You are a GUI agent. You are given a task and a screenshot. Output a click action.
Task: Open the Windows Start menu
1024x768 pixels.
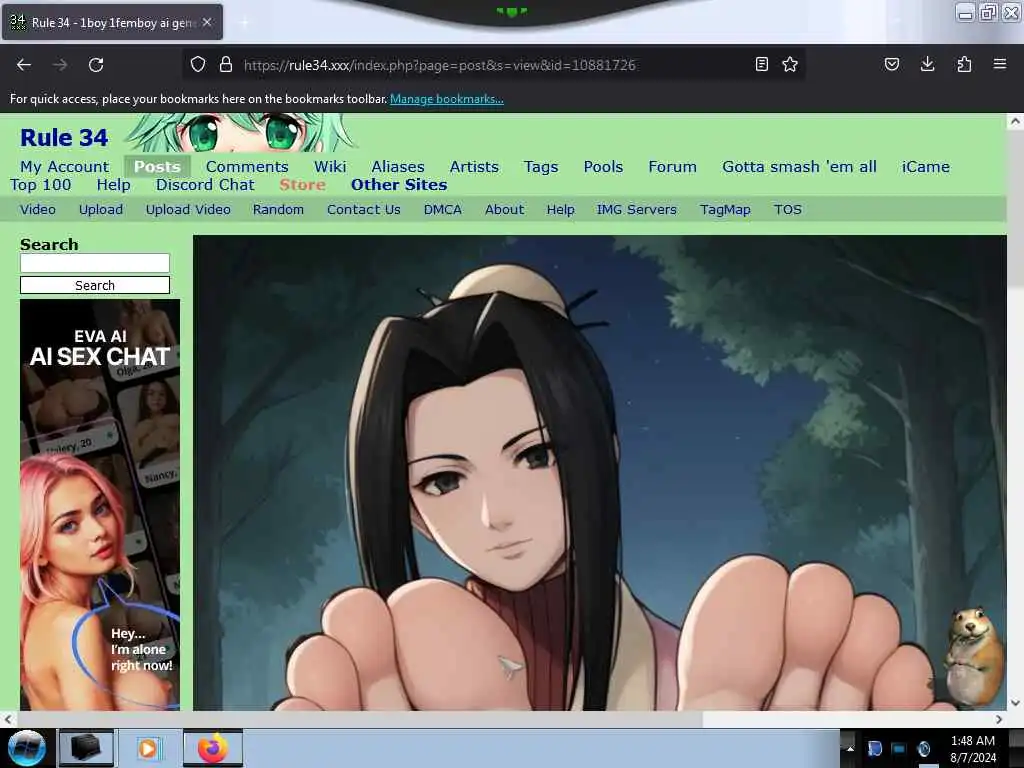(26, 748)
